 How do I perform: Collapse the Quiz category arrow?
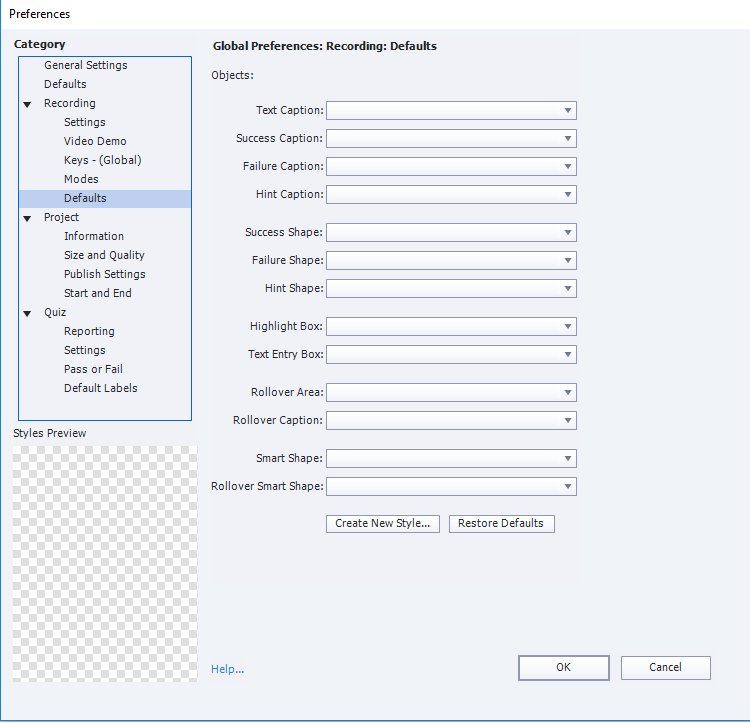click(27, 313)
